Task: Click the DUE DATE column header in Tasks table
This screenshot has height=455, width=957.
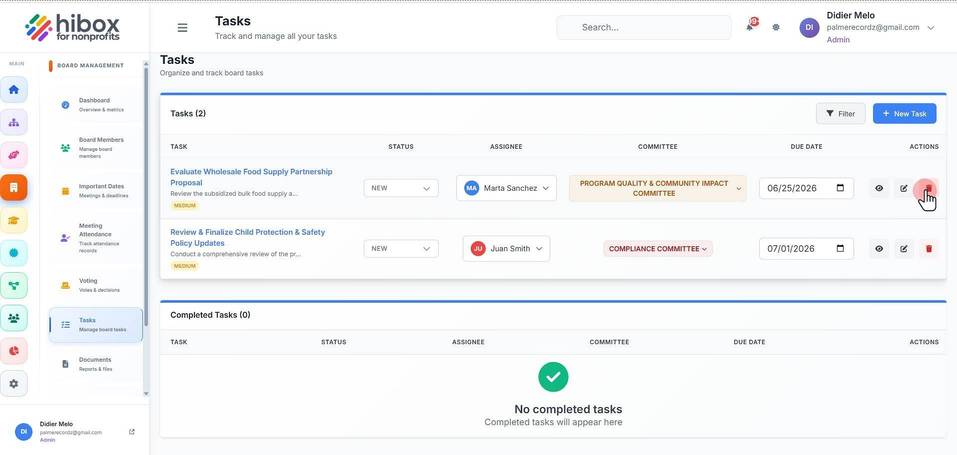Action: pos(806,147)
